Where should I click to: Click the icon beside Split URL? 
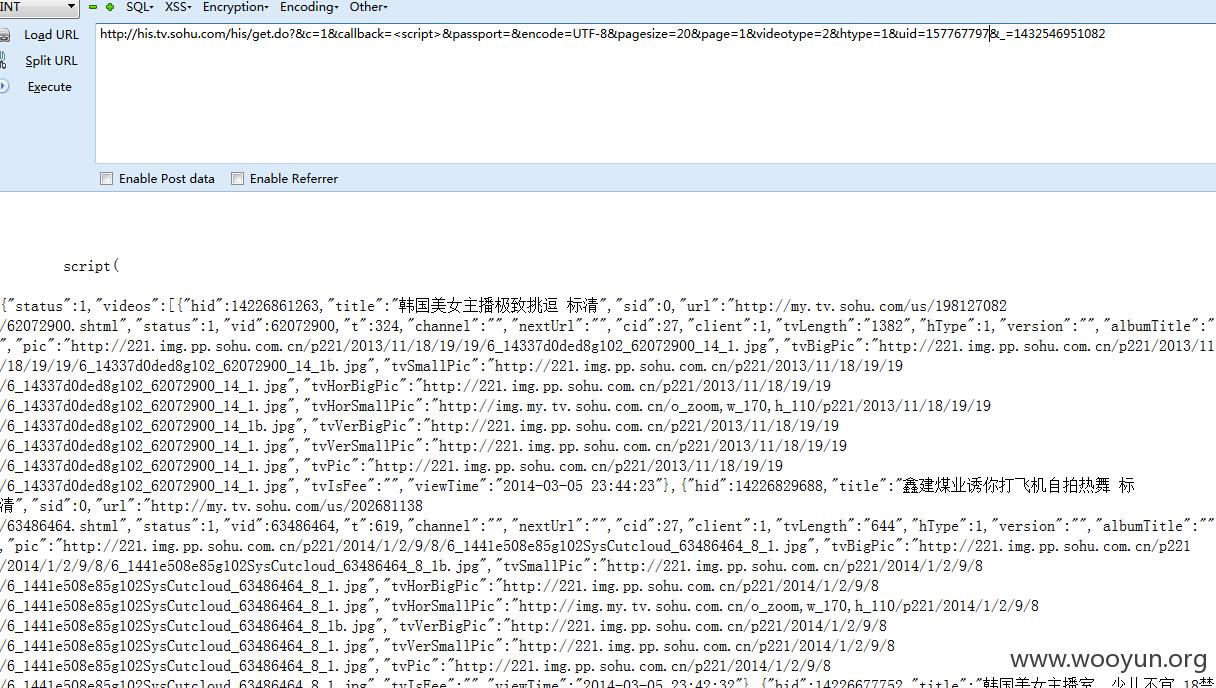(x=4, y=61)
